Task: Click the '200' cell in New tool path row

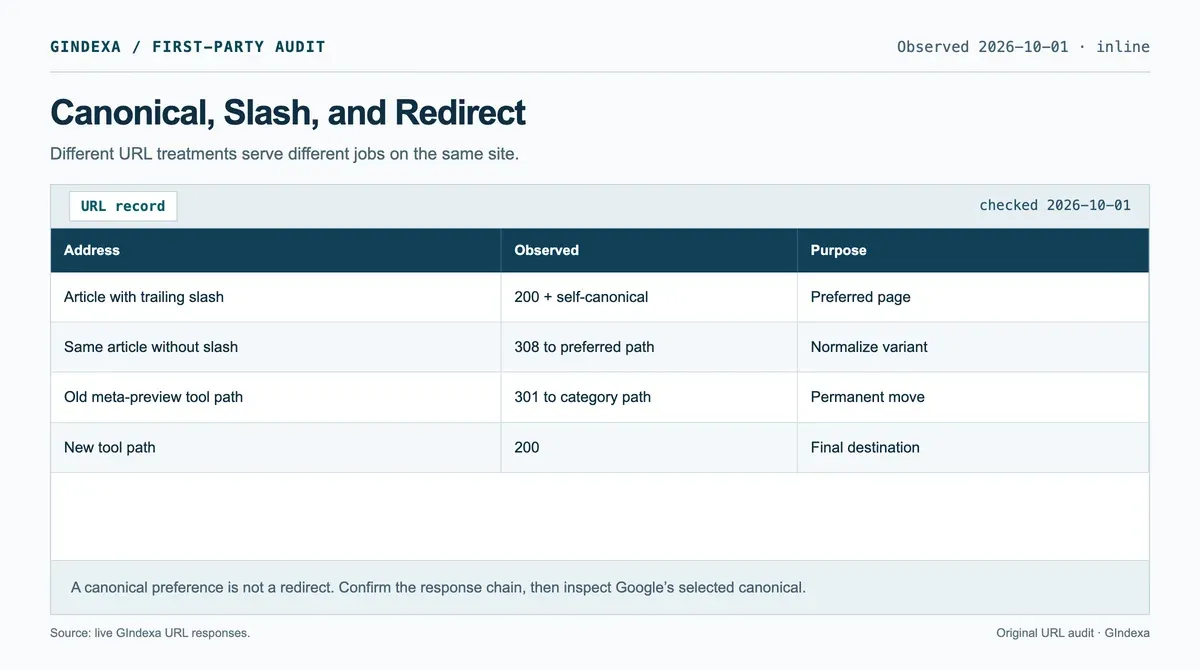Action: pyautogui.click(x=649, y=447)
